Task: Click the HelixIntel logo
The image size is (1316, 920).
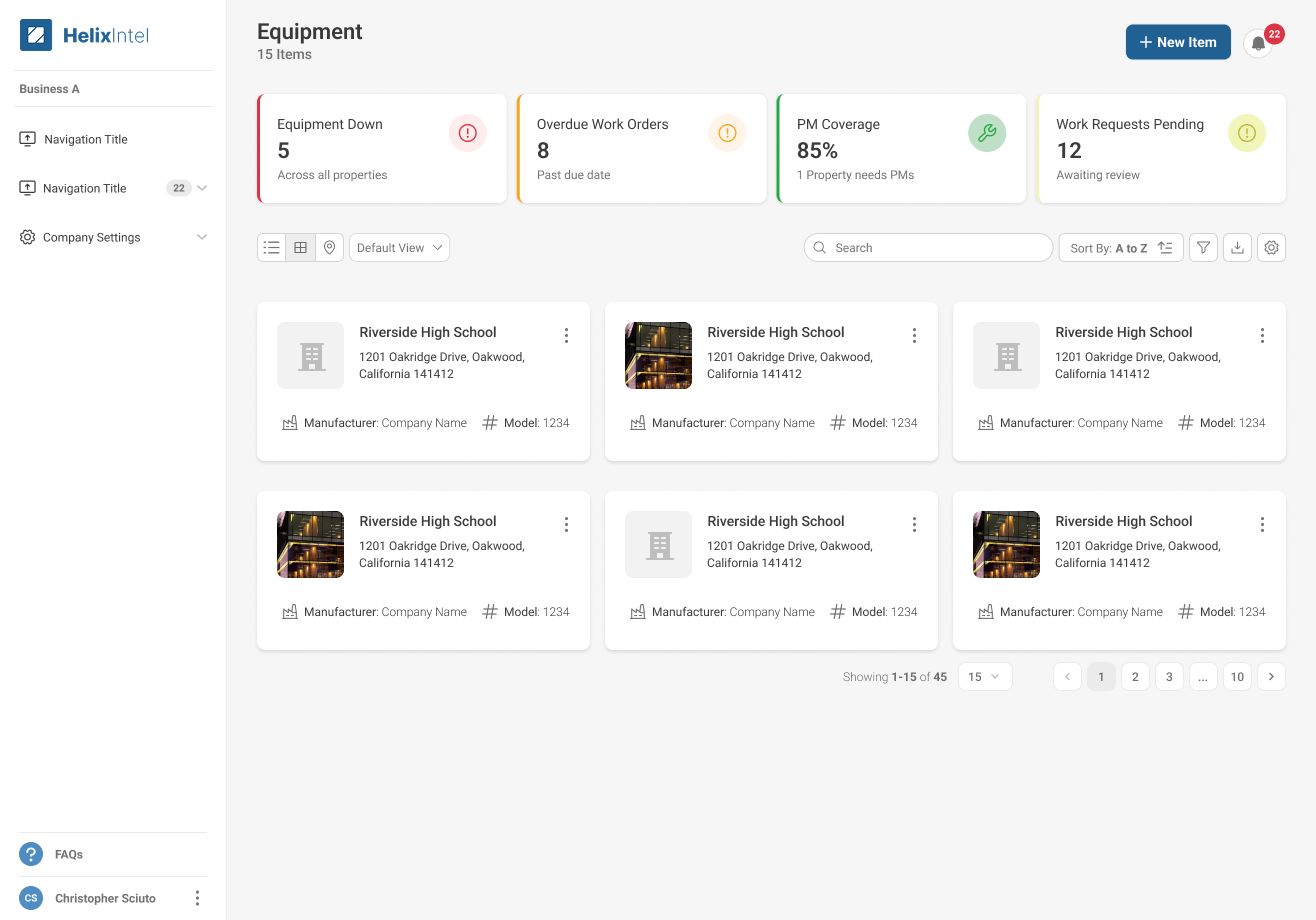Action: point(85,36)
